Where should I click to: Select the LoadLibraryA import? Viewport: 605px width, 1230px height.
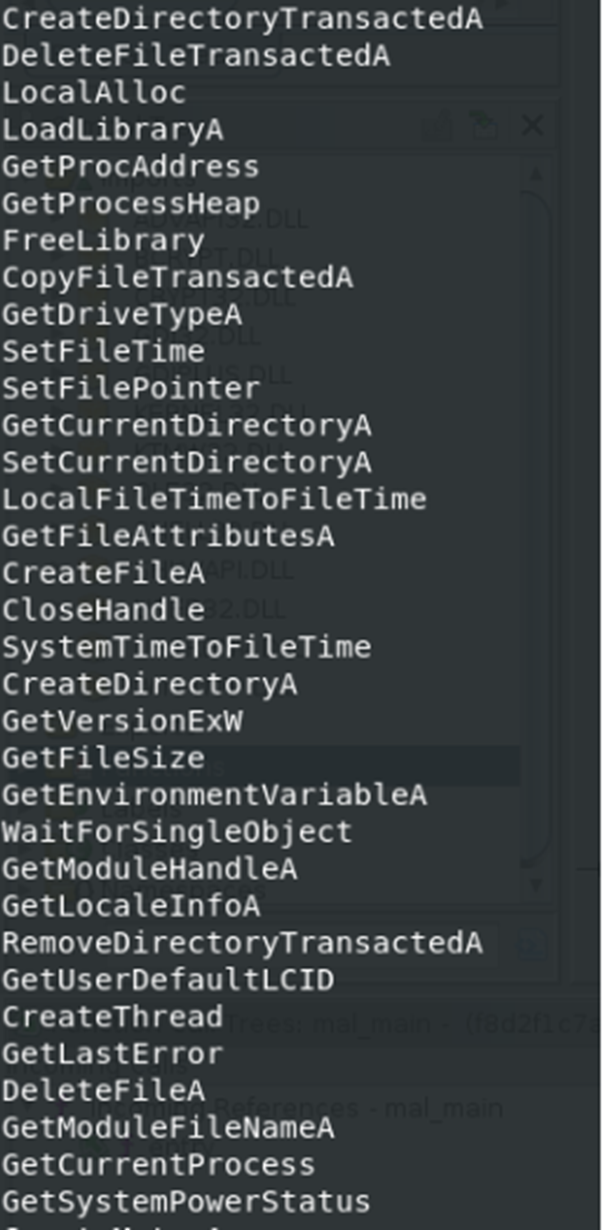[x=113, y=130]
